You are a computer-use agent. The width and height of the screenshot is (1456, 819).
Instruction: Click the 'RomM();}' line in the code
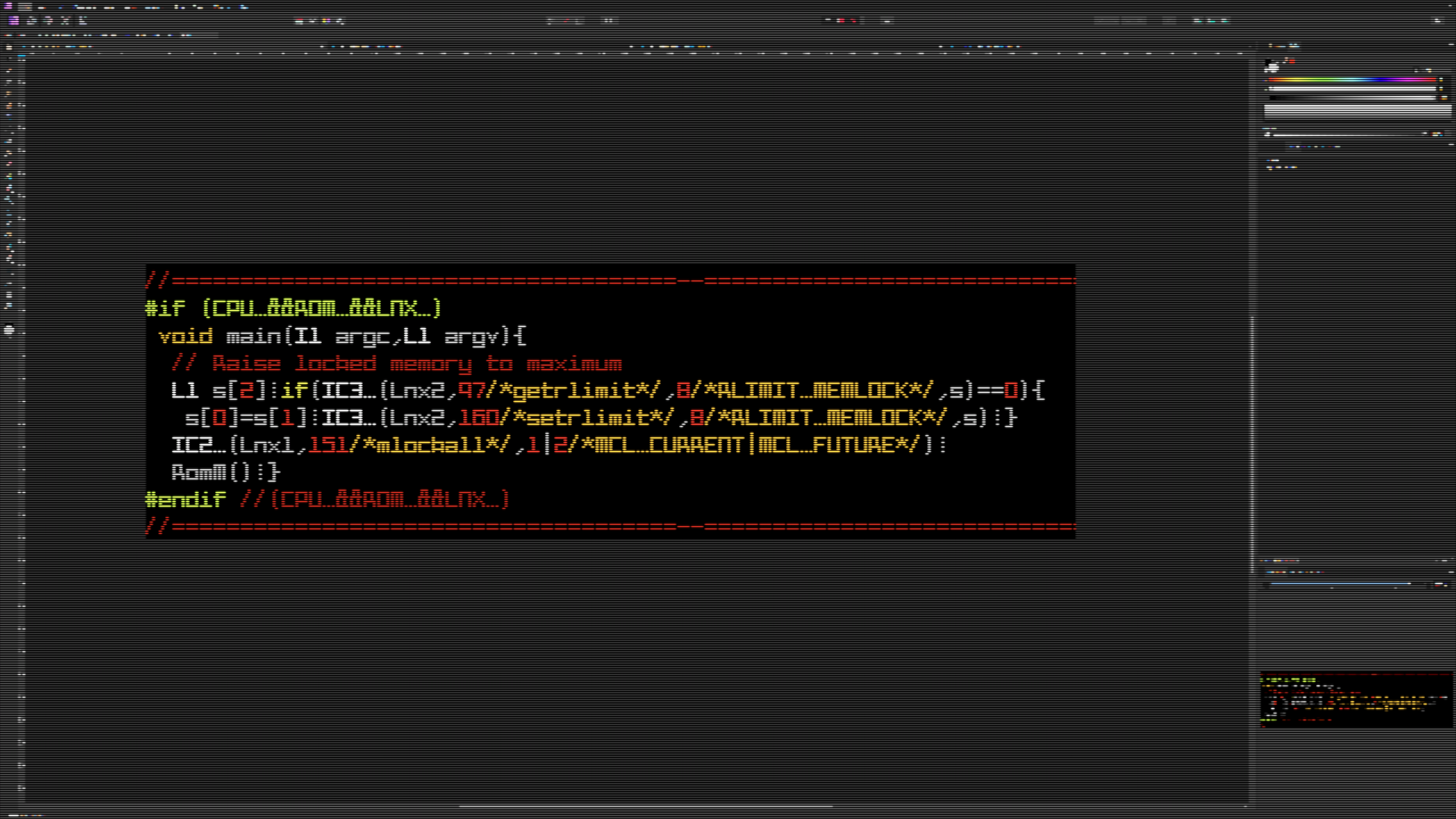tap(226, 472)
